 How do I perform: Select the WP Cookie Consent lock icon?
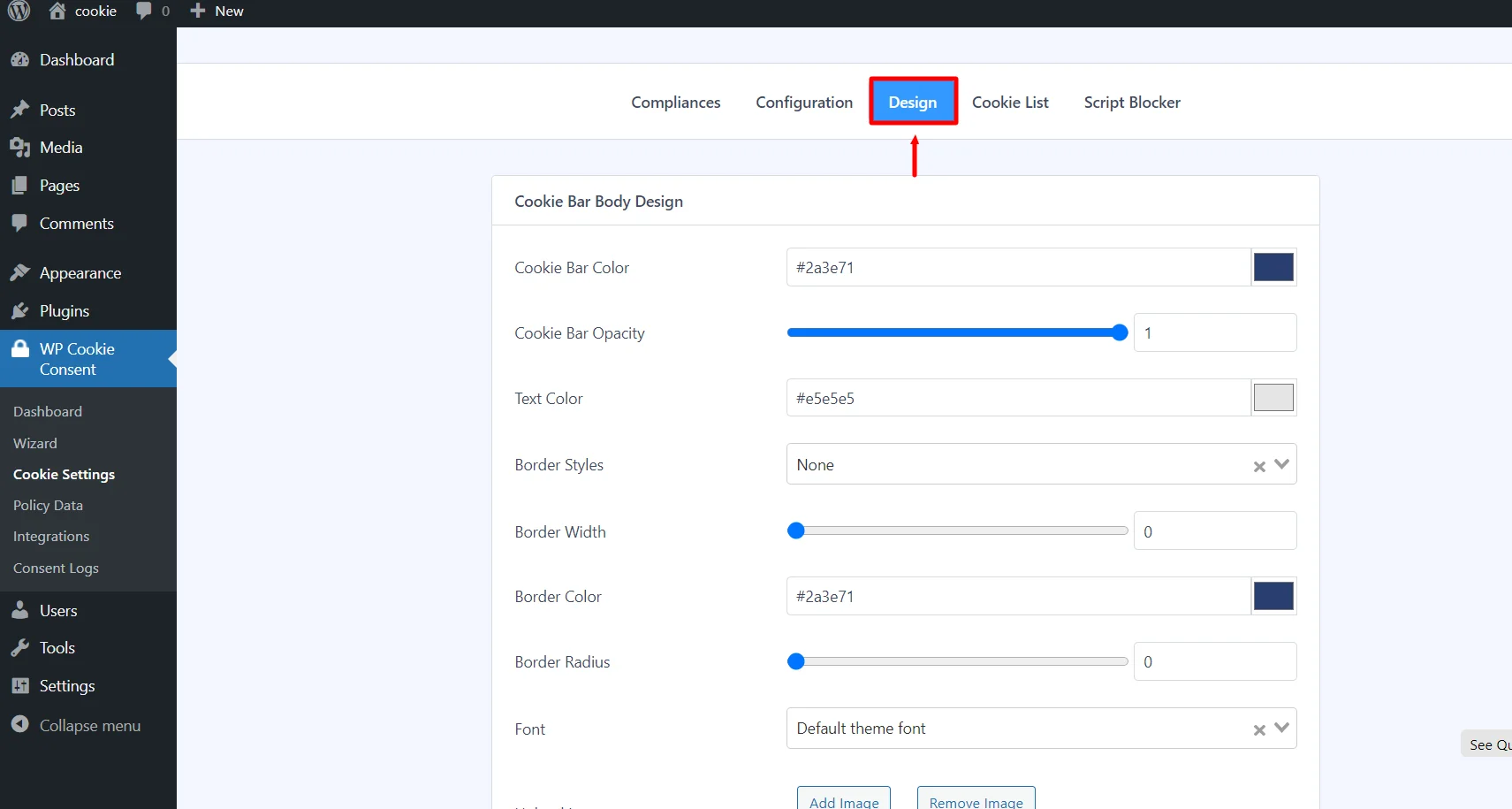(21, 348)
